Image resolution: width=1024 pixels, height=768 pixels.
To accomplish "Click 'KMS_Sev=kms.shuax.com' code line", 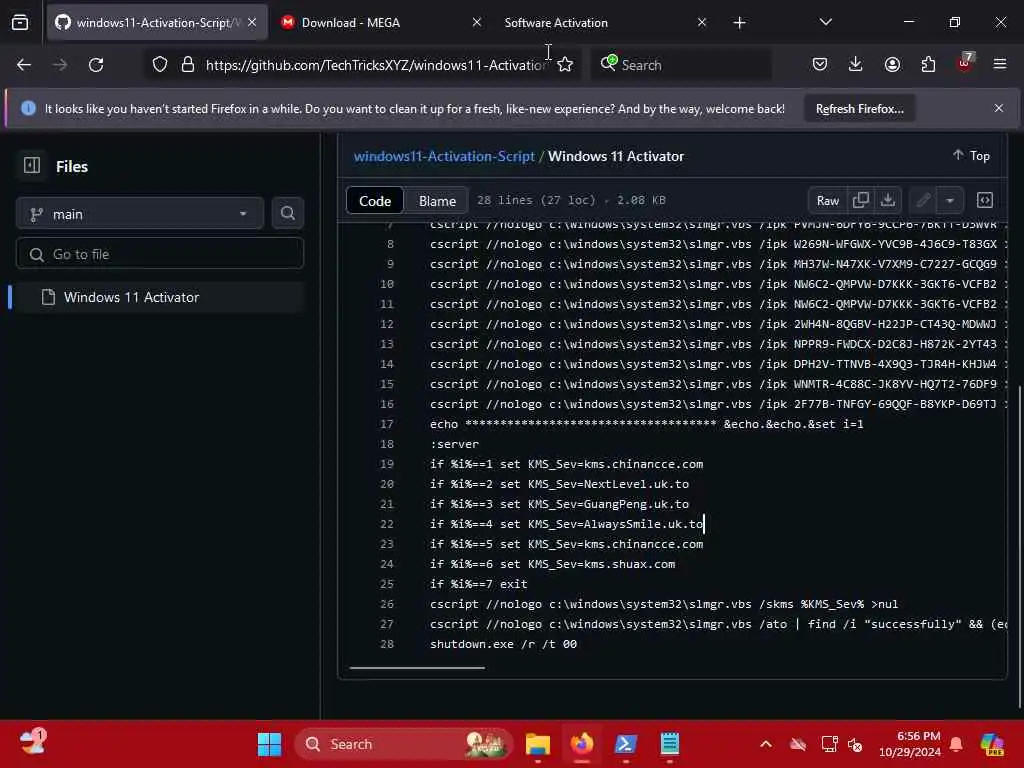I will point(552,564).
